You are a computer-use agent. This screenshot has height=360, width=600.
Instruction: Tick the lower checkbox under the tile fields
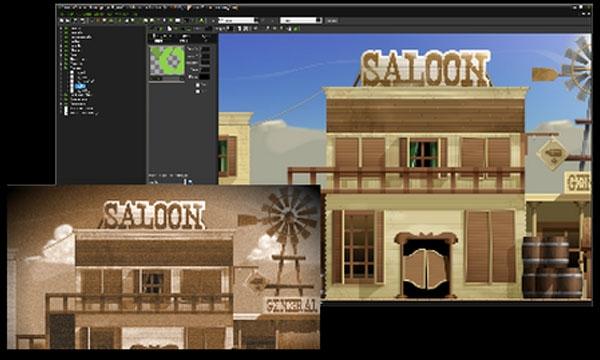pyautogui.click(x=198, y=91)
